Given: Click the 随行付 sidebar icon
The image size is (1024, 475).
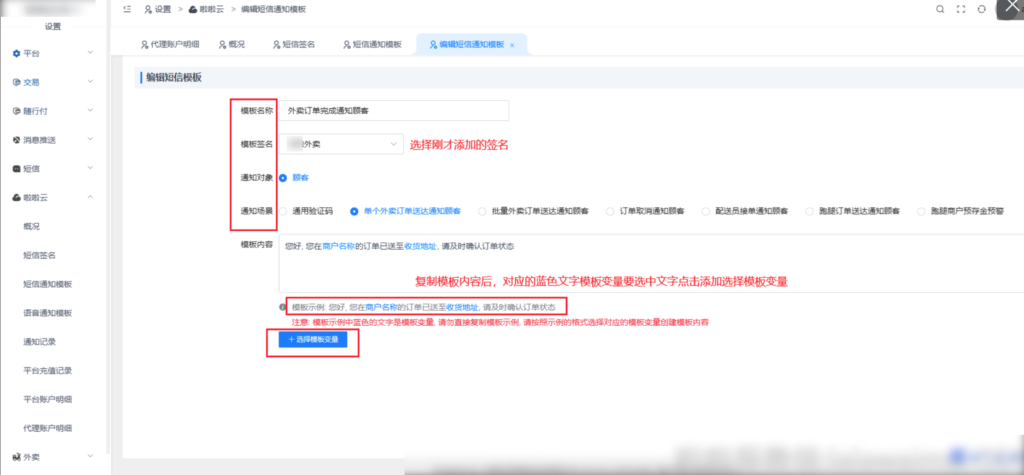Looking at the screenshot, I should 17,111.
